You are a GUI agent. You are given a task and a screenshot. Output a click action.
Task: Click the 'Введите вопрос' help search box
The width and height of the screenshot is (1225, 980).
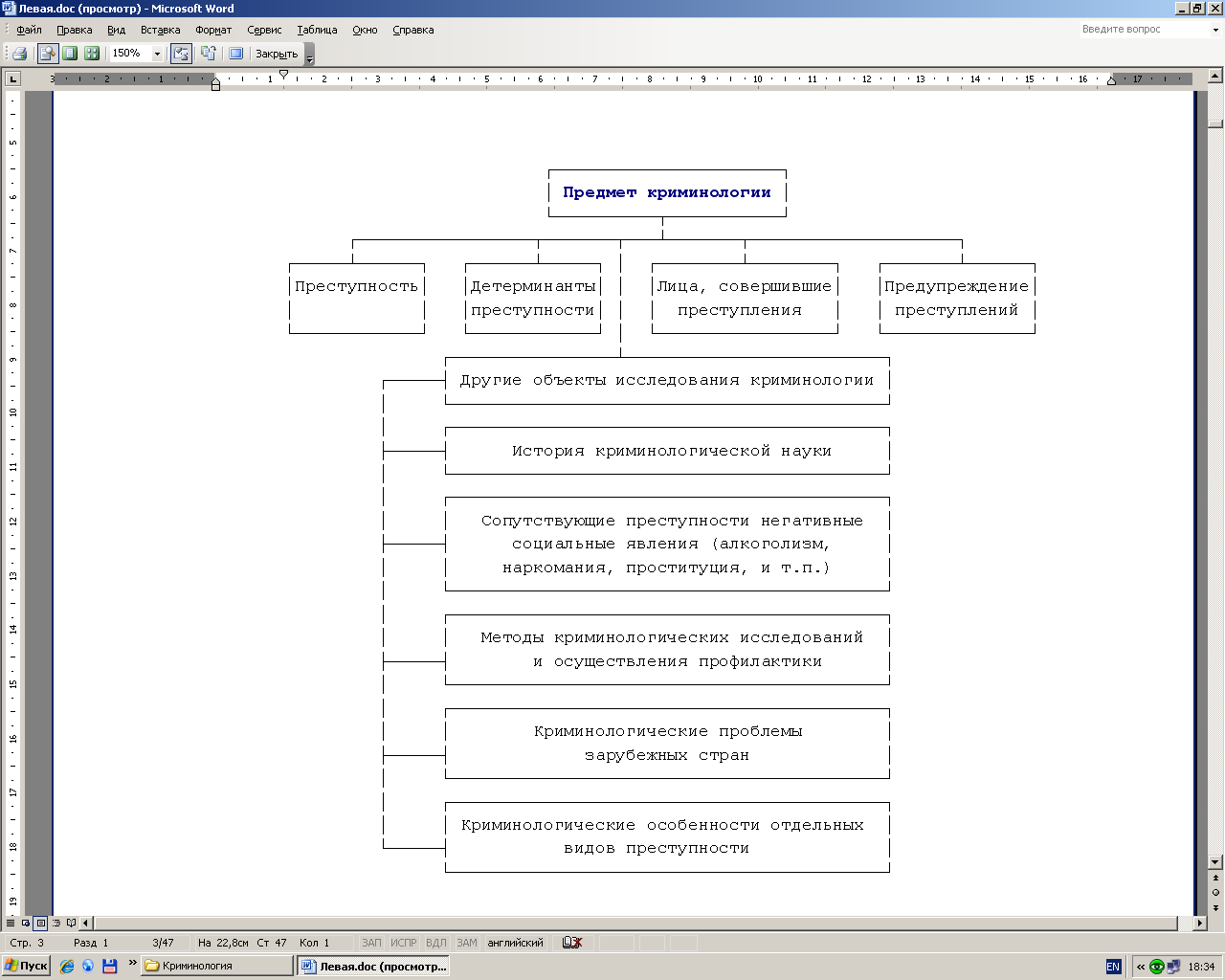point(1144,30)
